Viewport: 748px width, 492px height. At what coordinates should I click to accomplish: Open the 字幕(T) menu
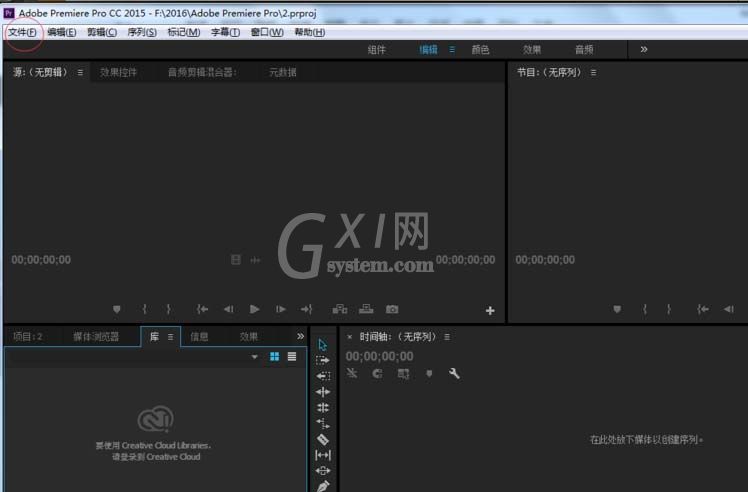coord(225,32)
